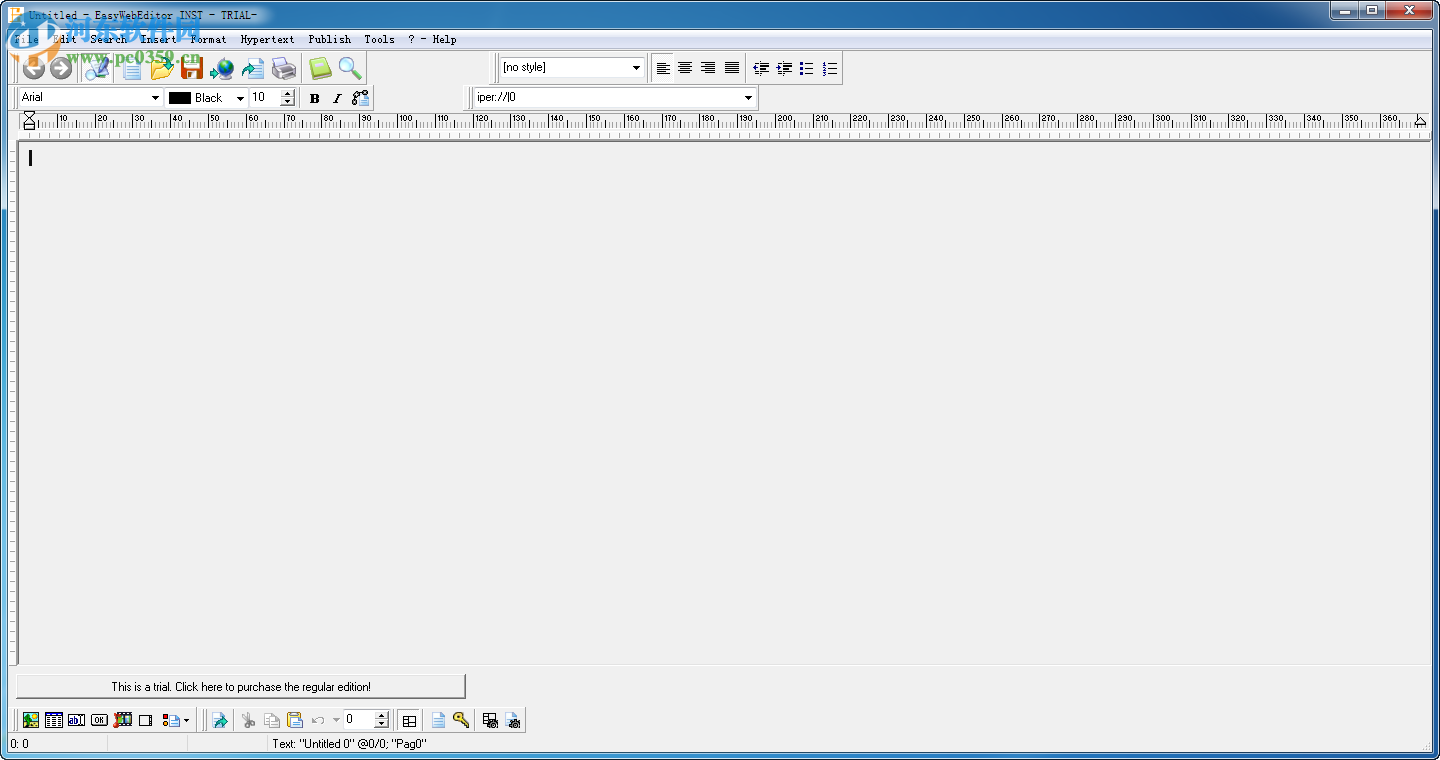
Task: Insert a table using the table icon
Action: (52, 720)
